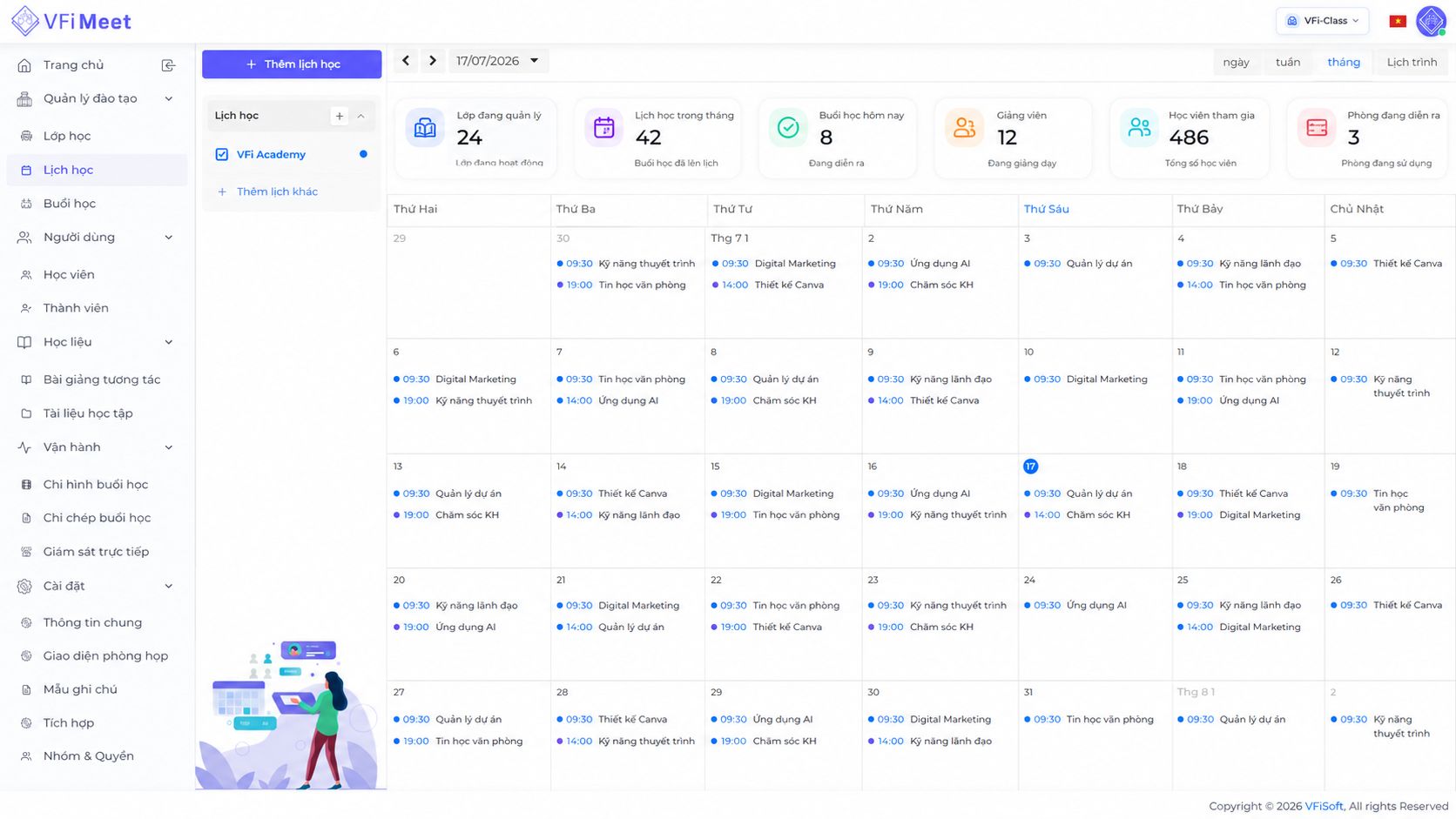Open Lịch học in the sidebar

[x=97, y=170]
